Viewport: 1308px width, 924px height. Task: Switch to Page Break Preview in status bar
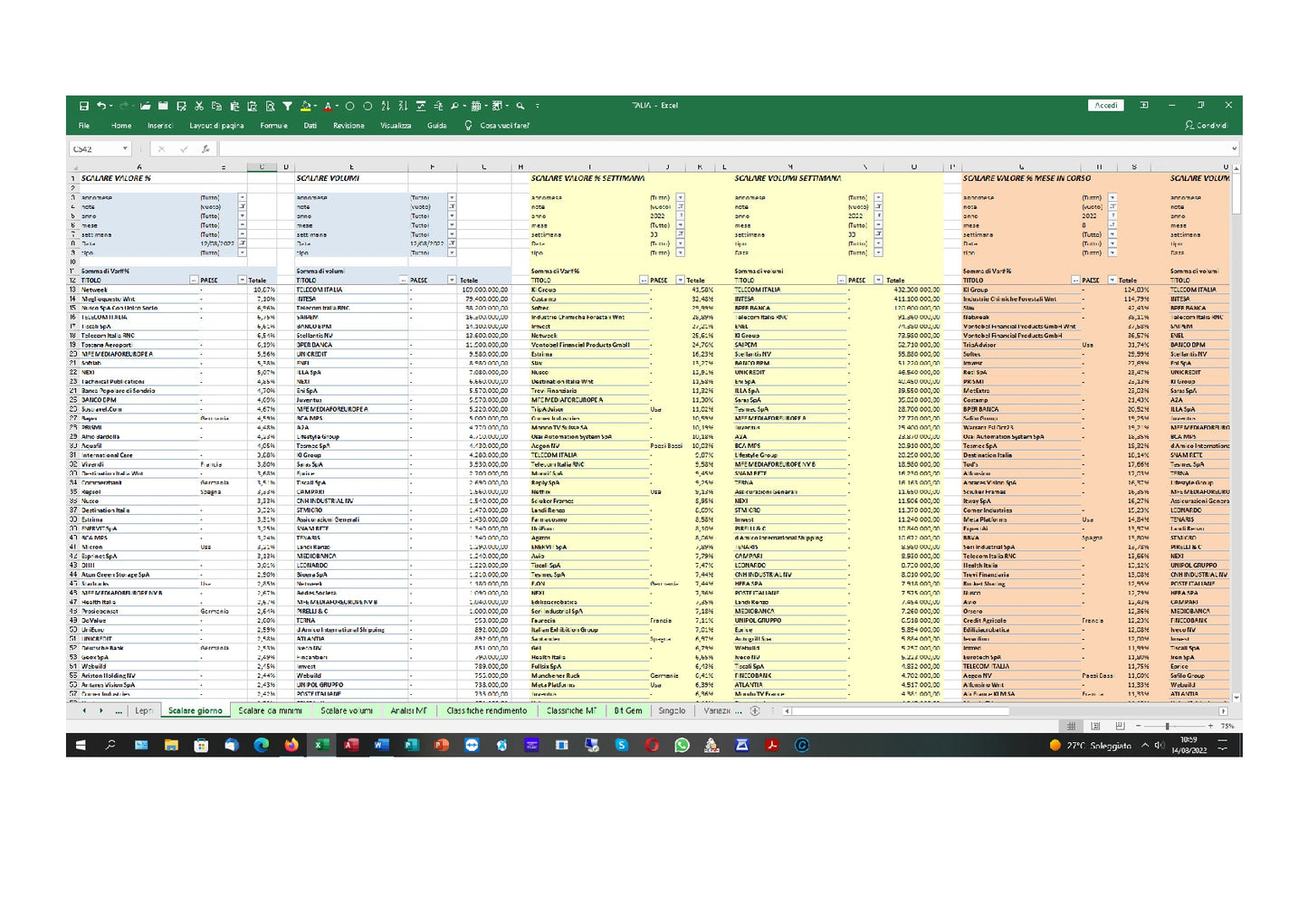click(1119, 726)
